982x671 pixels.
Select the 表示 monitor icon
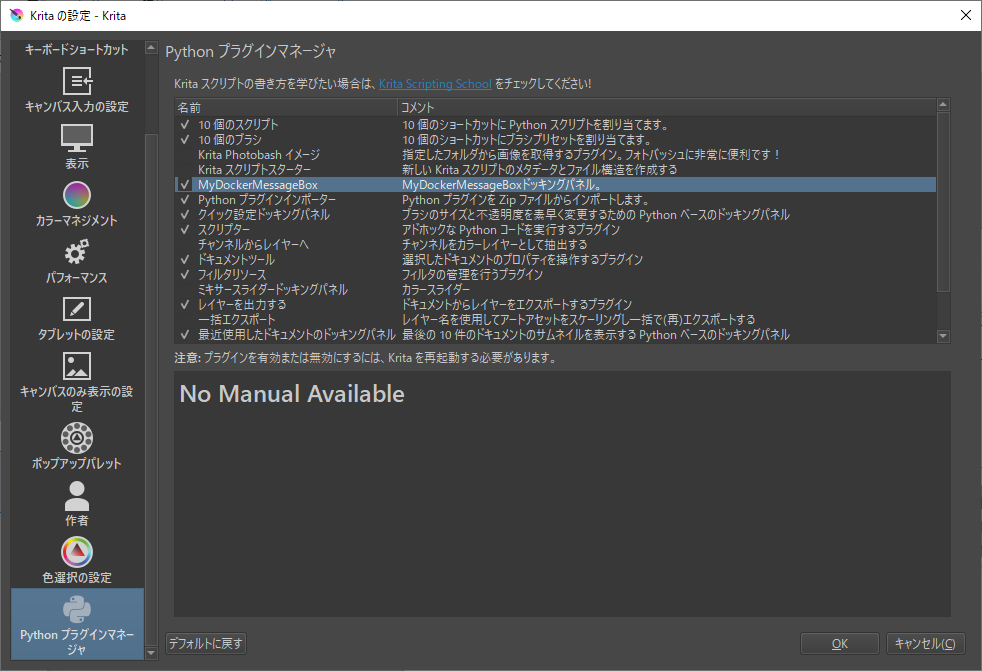coord(77,138)
